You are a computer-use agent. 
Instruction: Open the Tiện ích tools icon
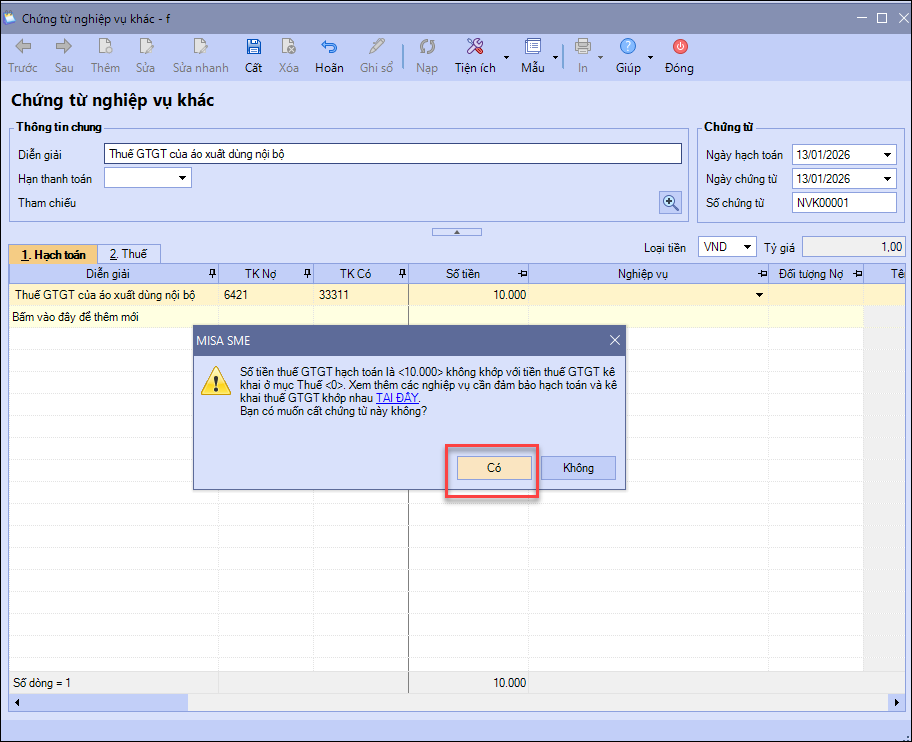click(x=475, y=47)
